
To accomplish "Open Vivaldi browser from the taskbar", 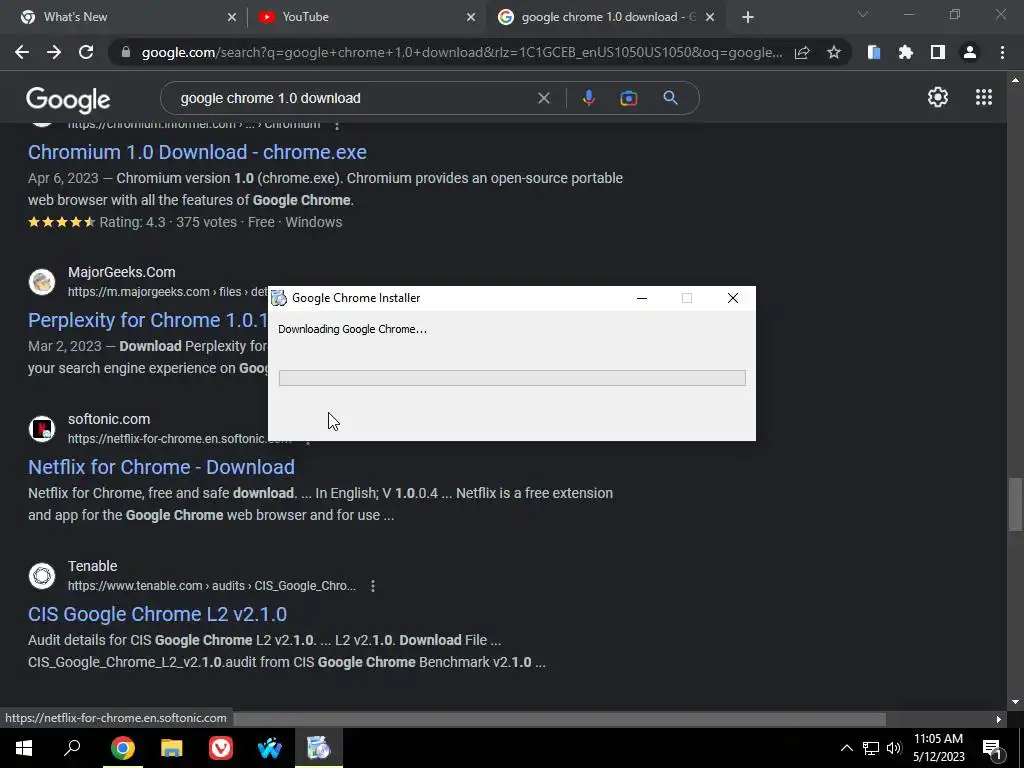I will 221,748.
